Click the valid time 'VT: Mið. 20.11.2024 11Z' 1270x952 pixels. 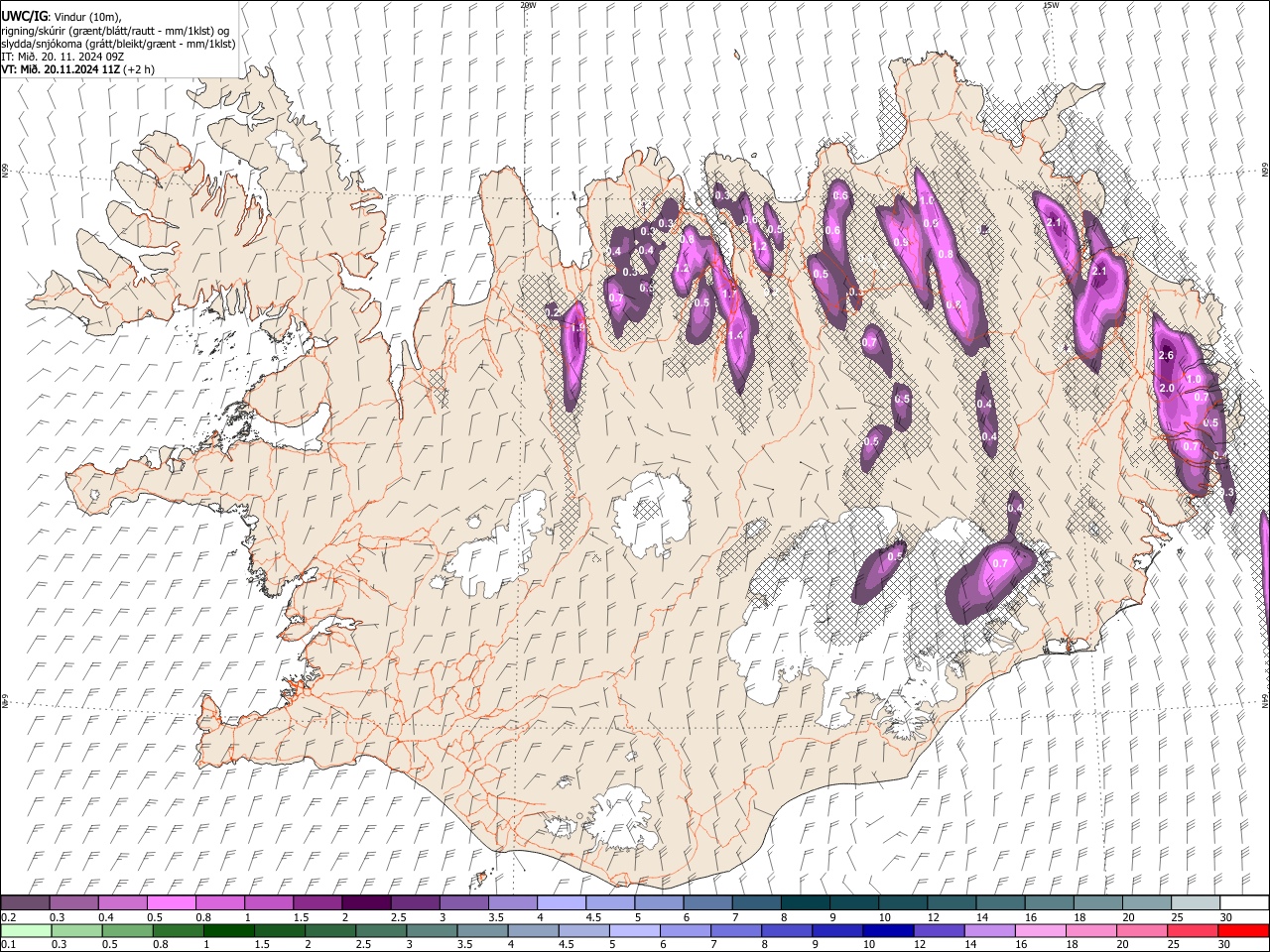coord(60,69)
